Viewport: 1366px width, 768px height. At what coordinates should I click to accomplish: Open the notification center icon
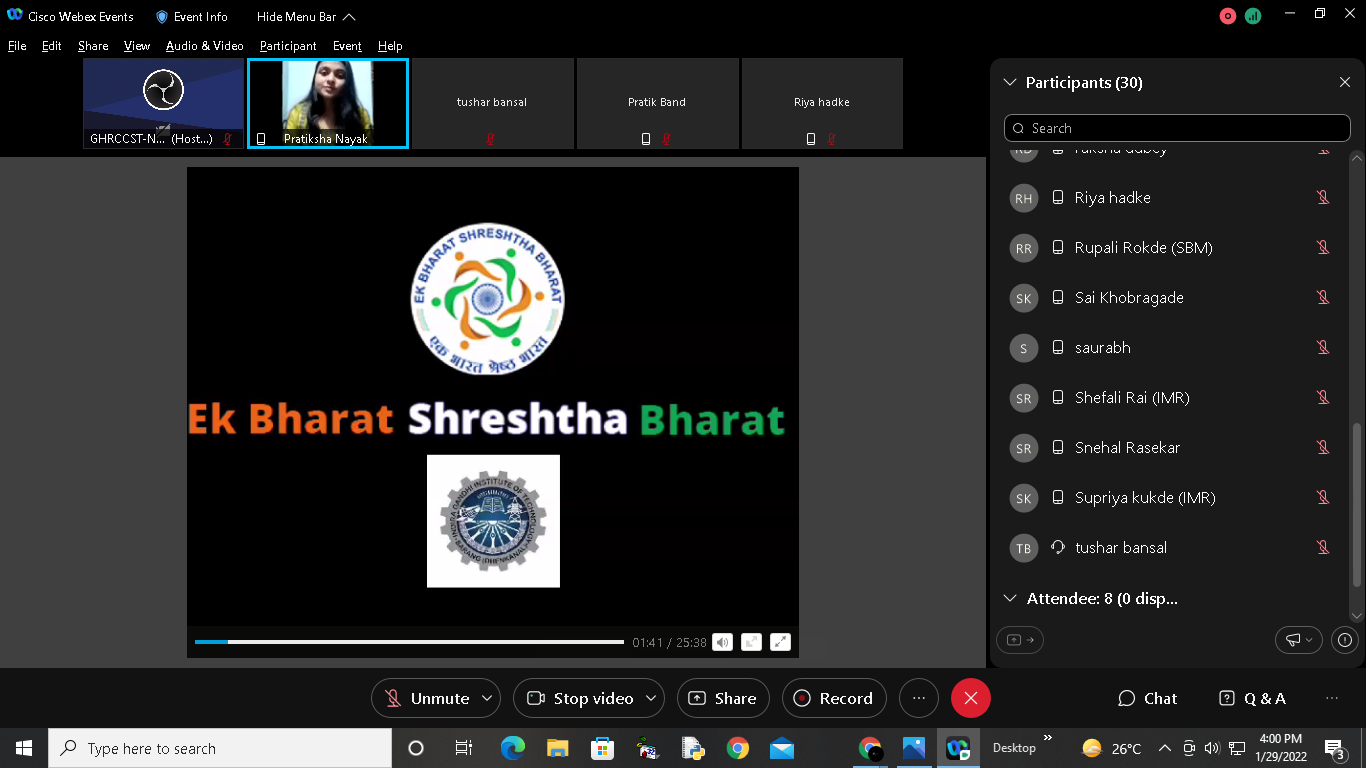1334,748
